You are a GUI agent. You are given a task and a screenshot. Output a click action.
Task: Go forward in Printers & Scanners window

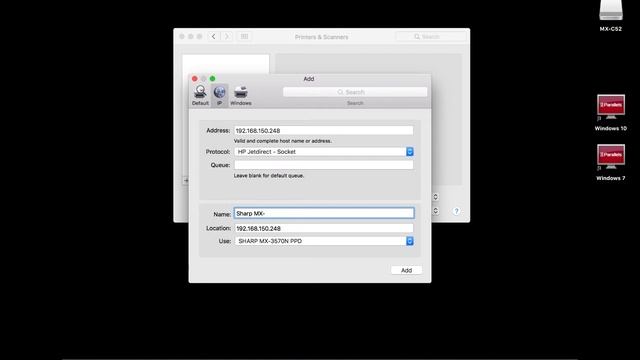[x=227, y=37]
